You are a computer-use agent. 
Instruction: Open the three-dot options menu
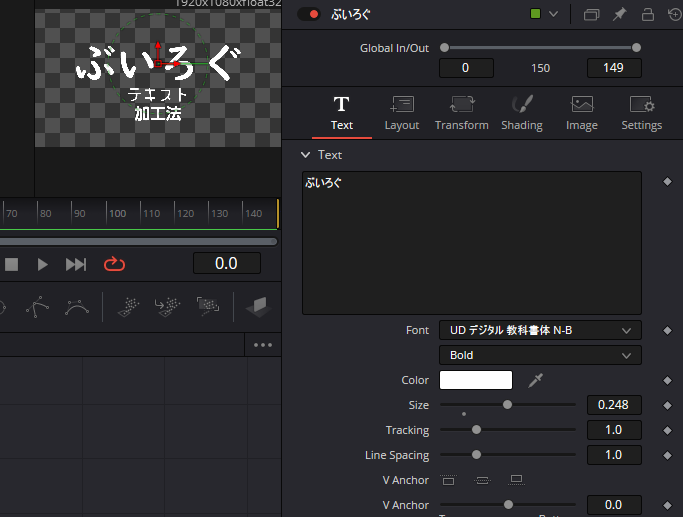263,345
